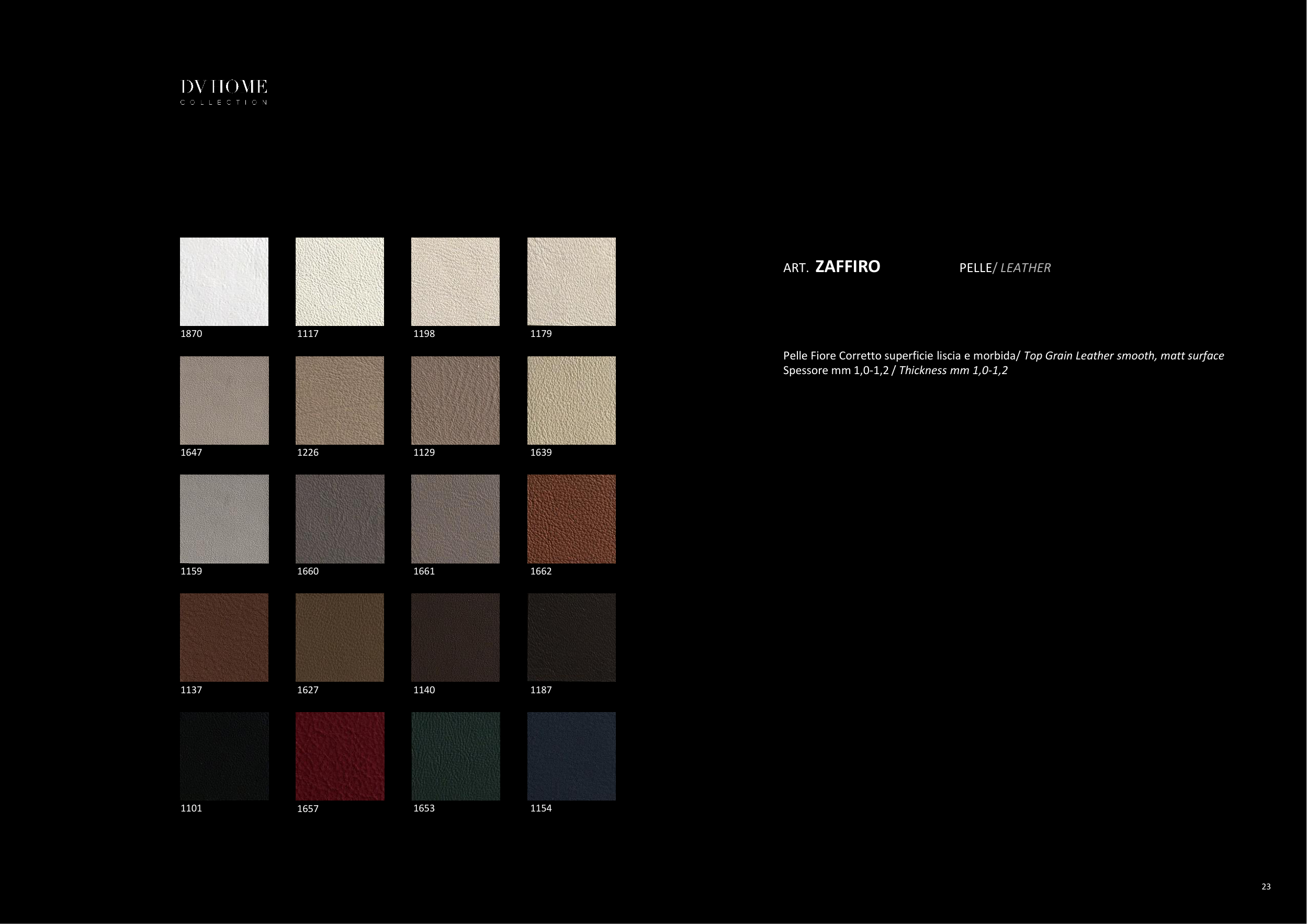The width and height of the screenshot is (1307, 924).
Task: Click the navy blue swatch 1154
Action: pyautogui.click(x=571, y=756)
